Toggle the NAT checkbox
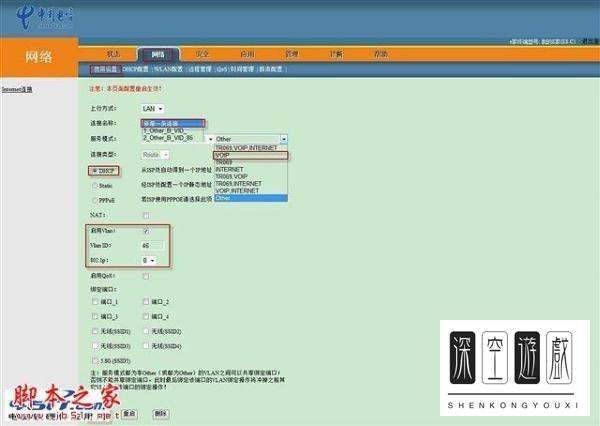Image resolution: width=600 pixels, height=426 pixels. point(146,215)
